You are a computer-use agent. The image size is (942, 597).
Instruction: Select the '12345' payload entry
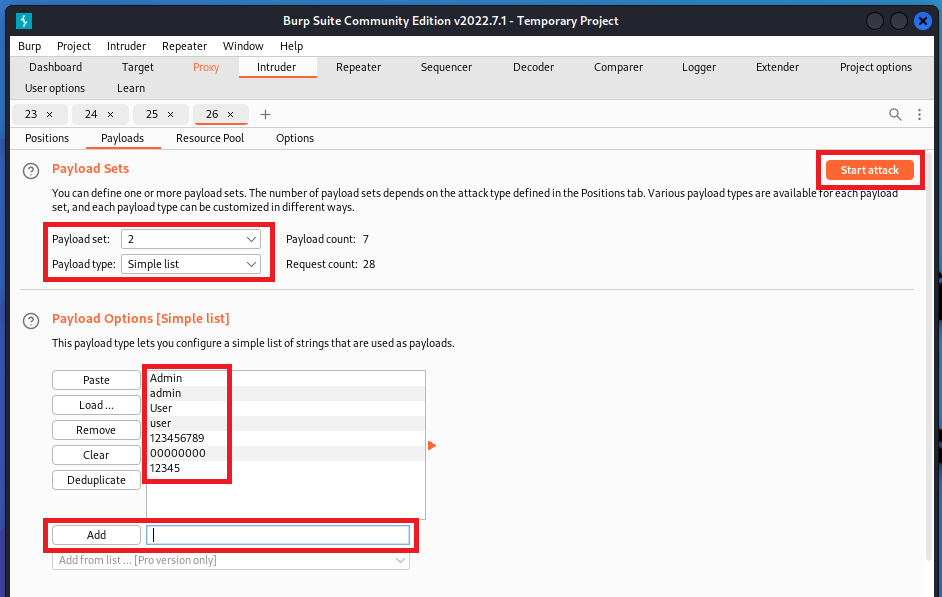[x=286, y=468]
